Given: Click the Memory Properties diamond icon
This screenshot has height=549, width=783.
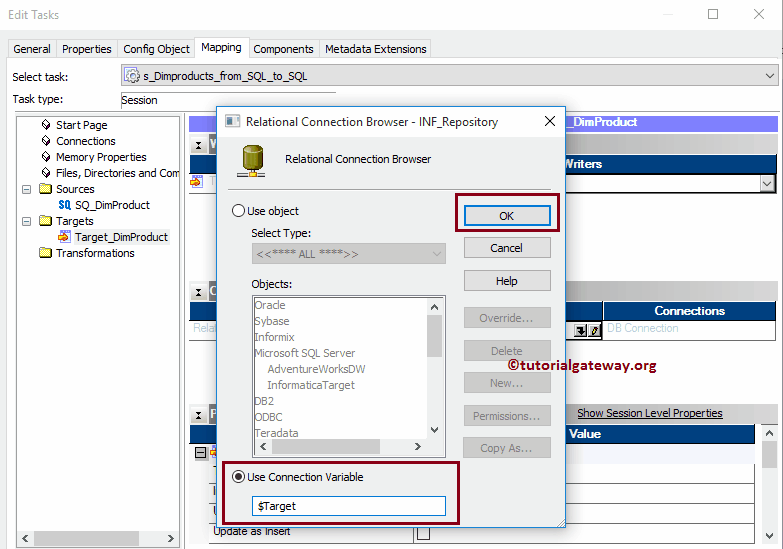Looking at the screenshot, I should click(46, 156).
